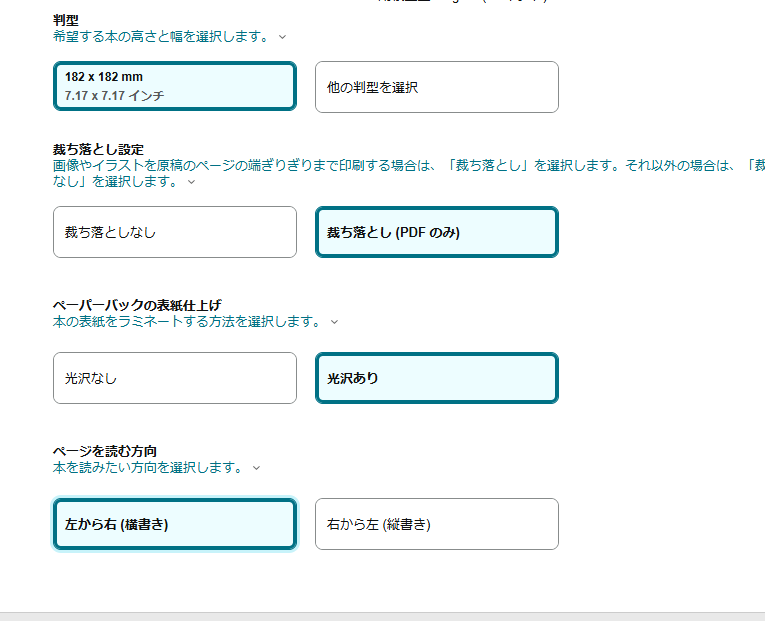Open link 希望する本の高さと幅を選択します

coord(161,37)
